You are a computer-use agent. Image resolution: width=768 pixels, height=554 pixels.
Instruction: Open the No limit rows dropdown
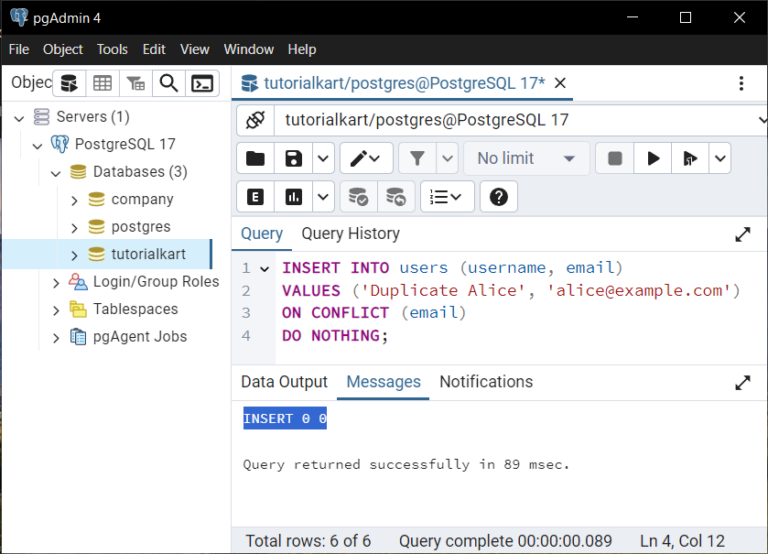point(526,158)
